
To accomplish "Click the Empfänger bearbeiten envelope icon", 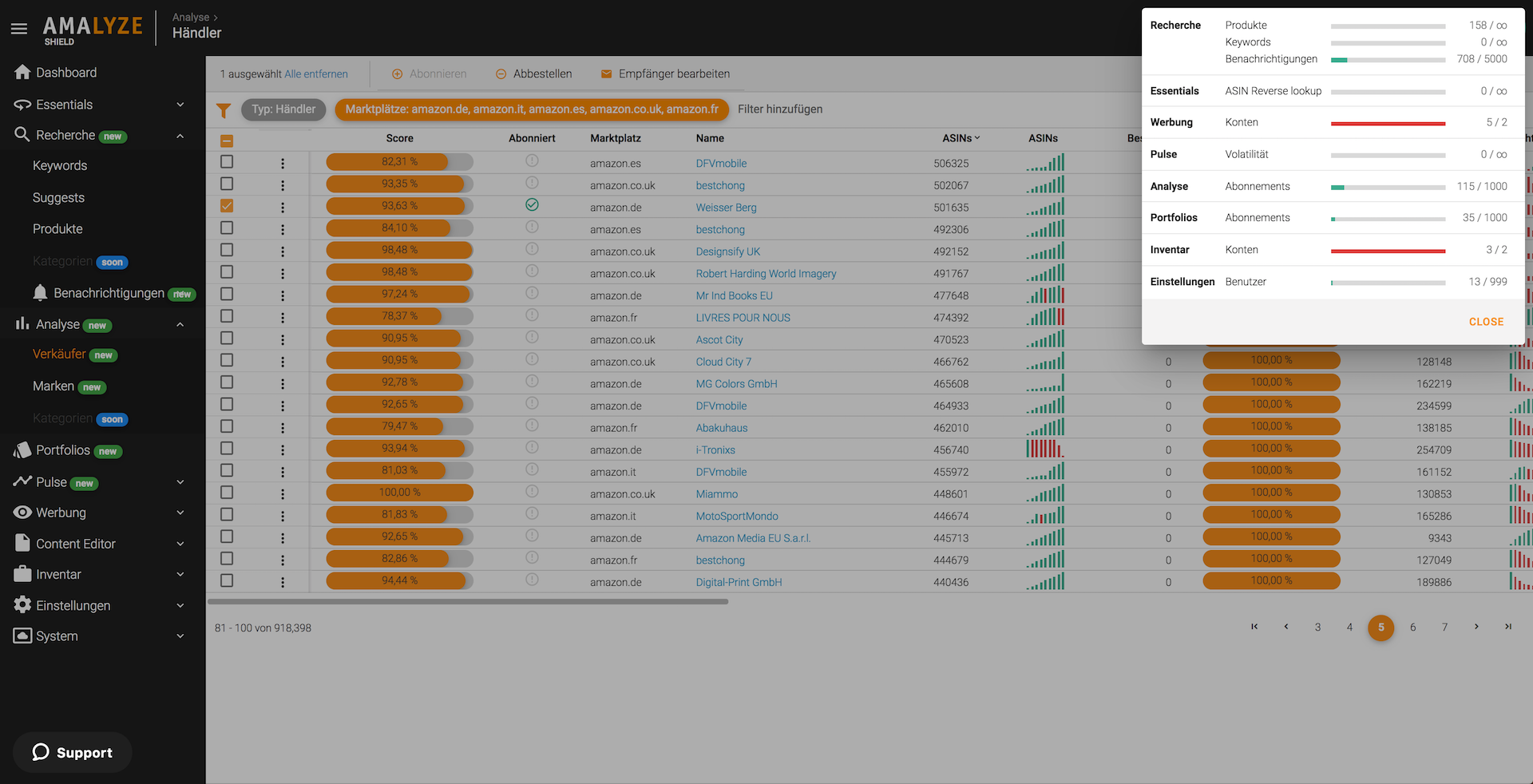I will click(606, 74).
